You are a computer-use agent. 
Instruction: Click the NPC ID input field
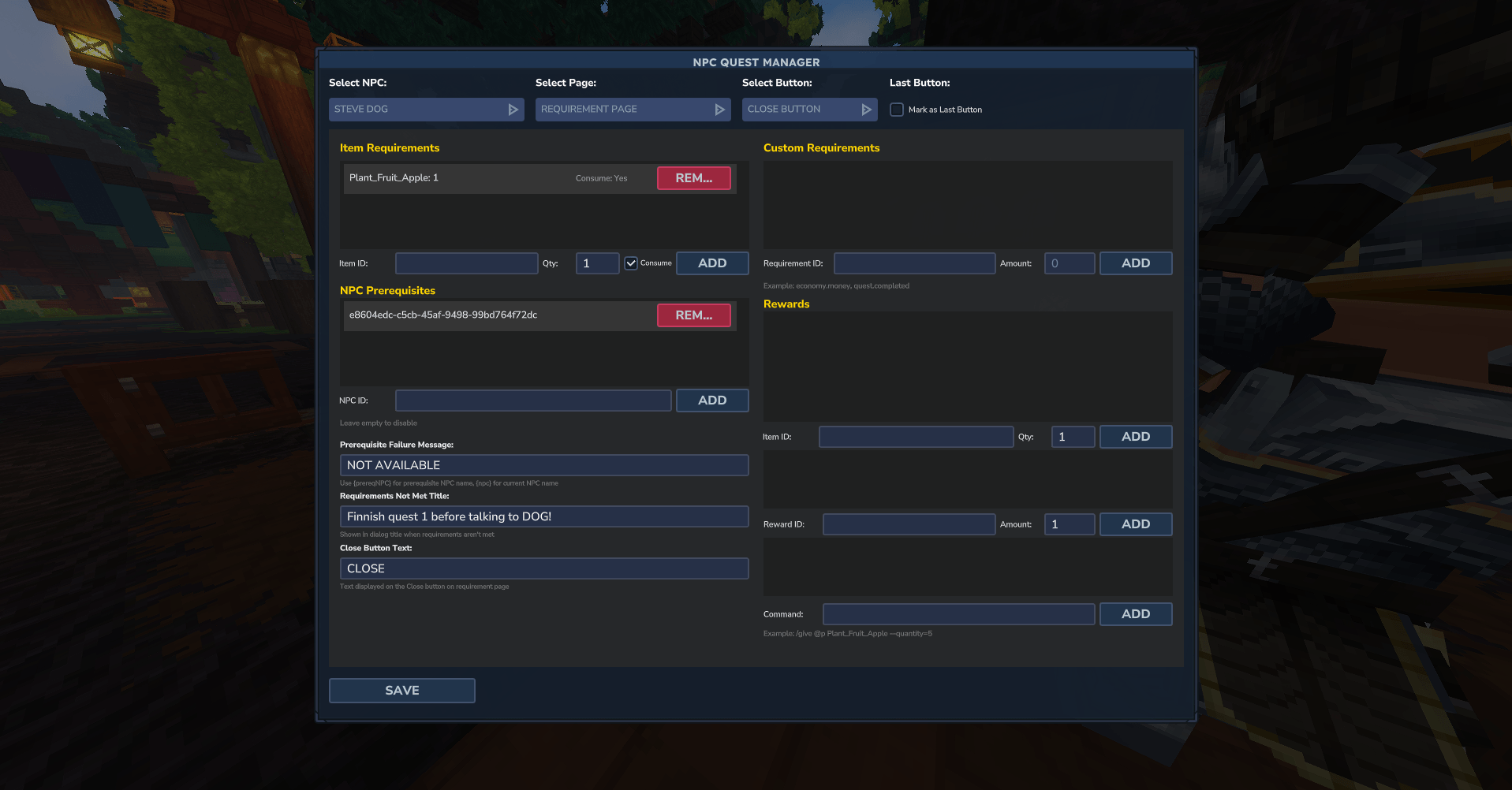[x=533, y=401]
